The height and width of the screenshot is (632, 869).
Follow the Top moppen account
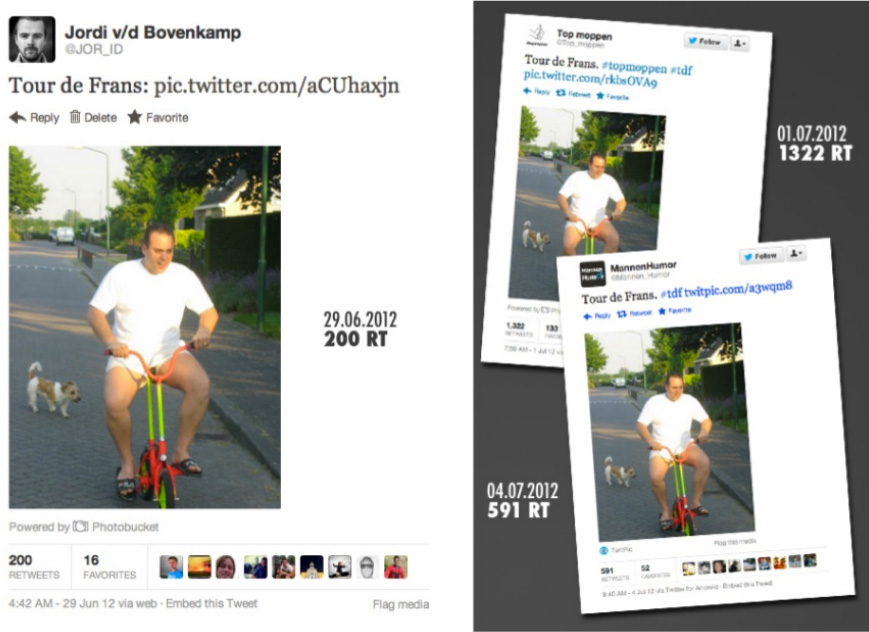[705, 41]
